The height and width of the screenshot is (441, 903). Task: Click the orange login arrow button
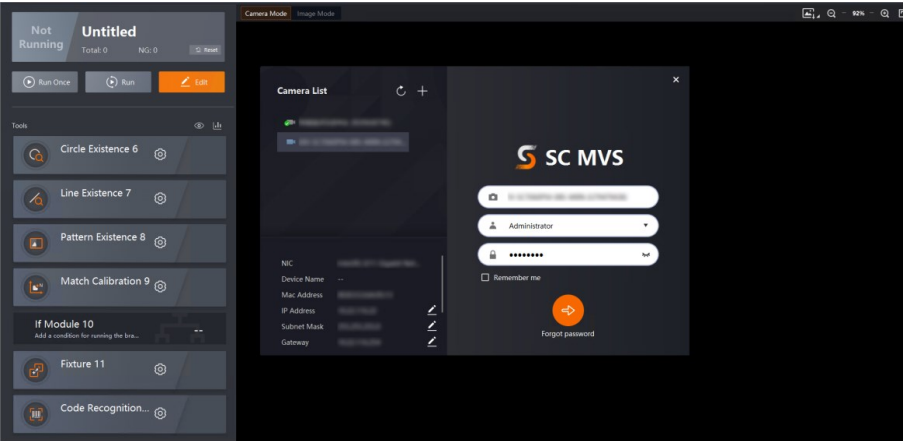pos(568,310)
